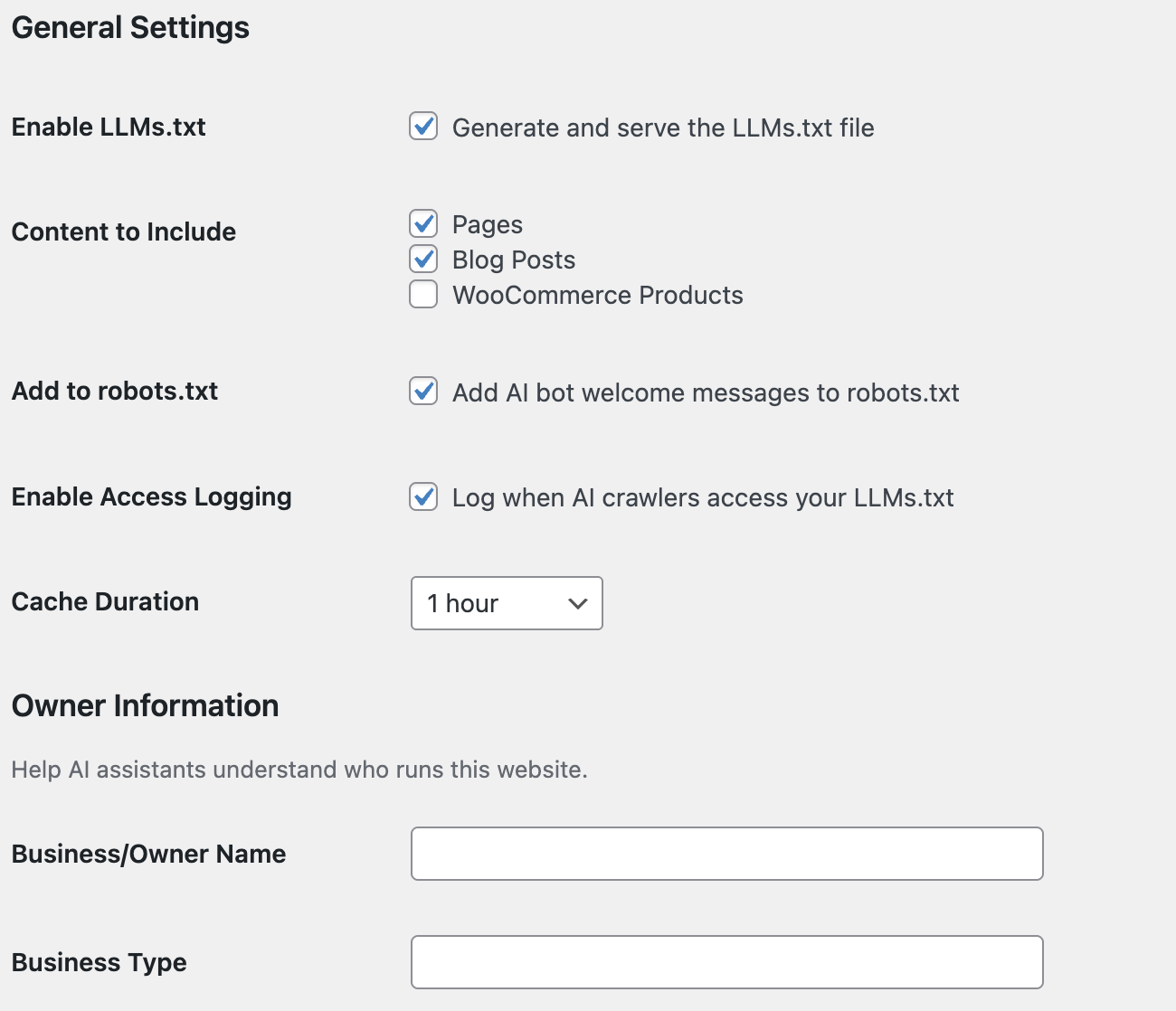Screen dimensions: 1176x1011
Task: Click the 'Owner Information' section heading
Action: (146, 706)
